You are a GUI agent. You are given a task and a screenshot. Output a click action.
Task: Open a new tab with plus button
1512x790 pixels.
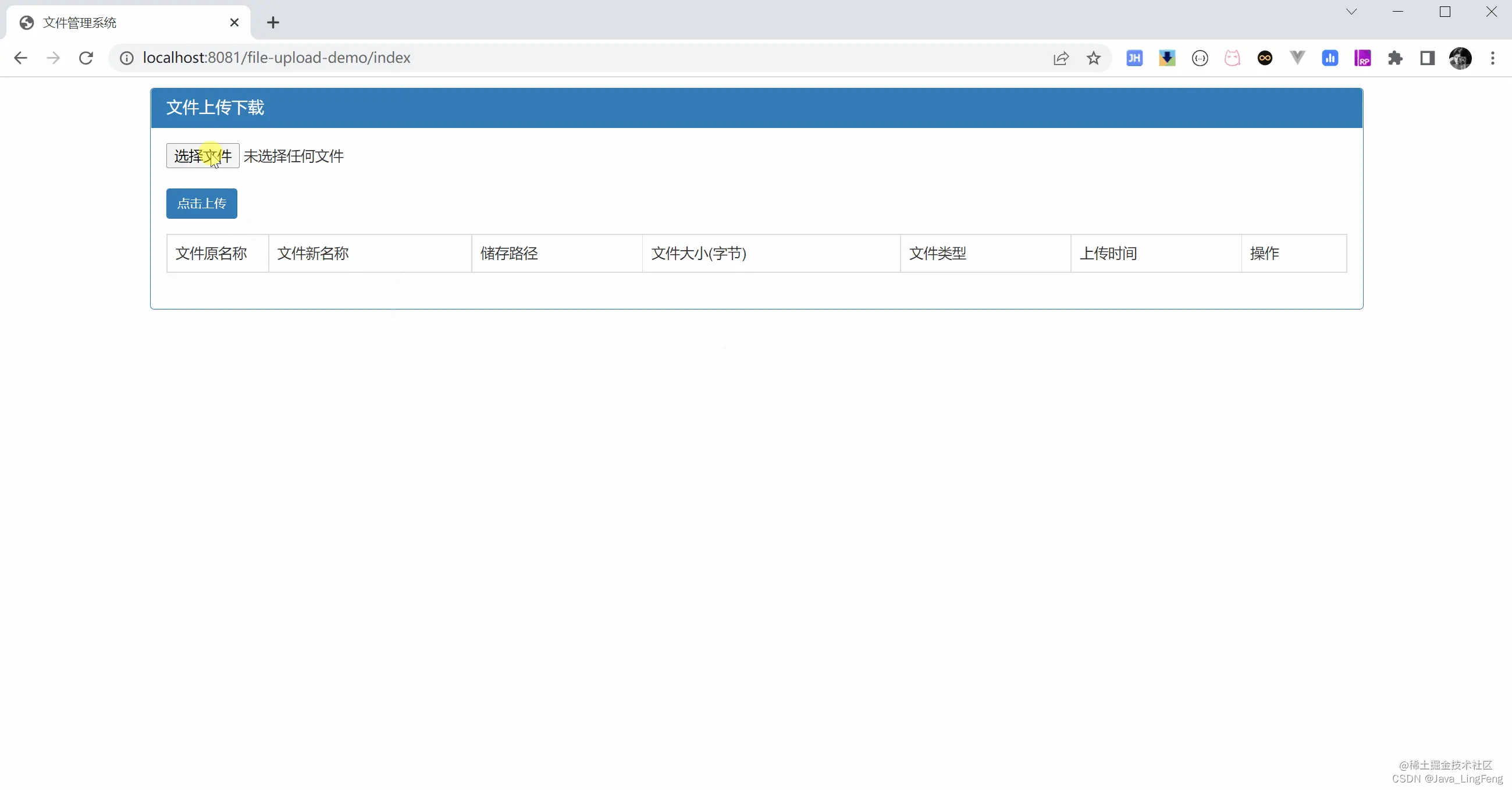click(273, 22)
